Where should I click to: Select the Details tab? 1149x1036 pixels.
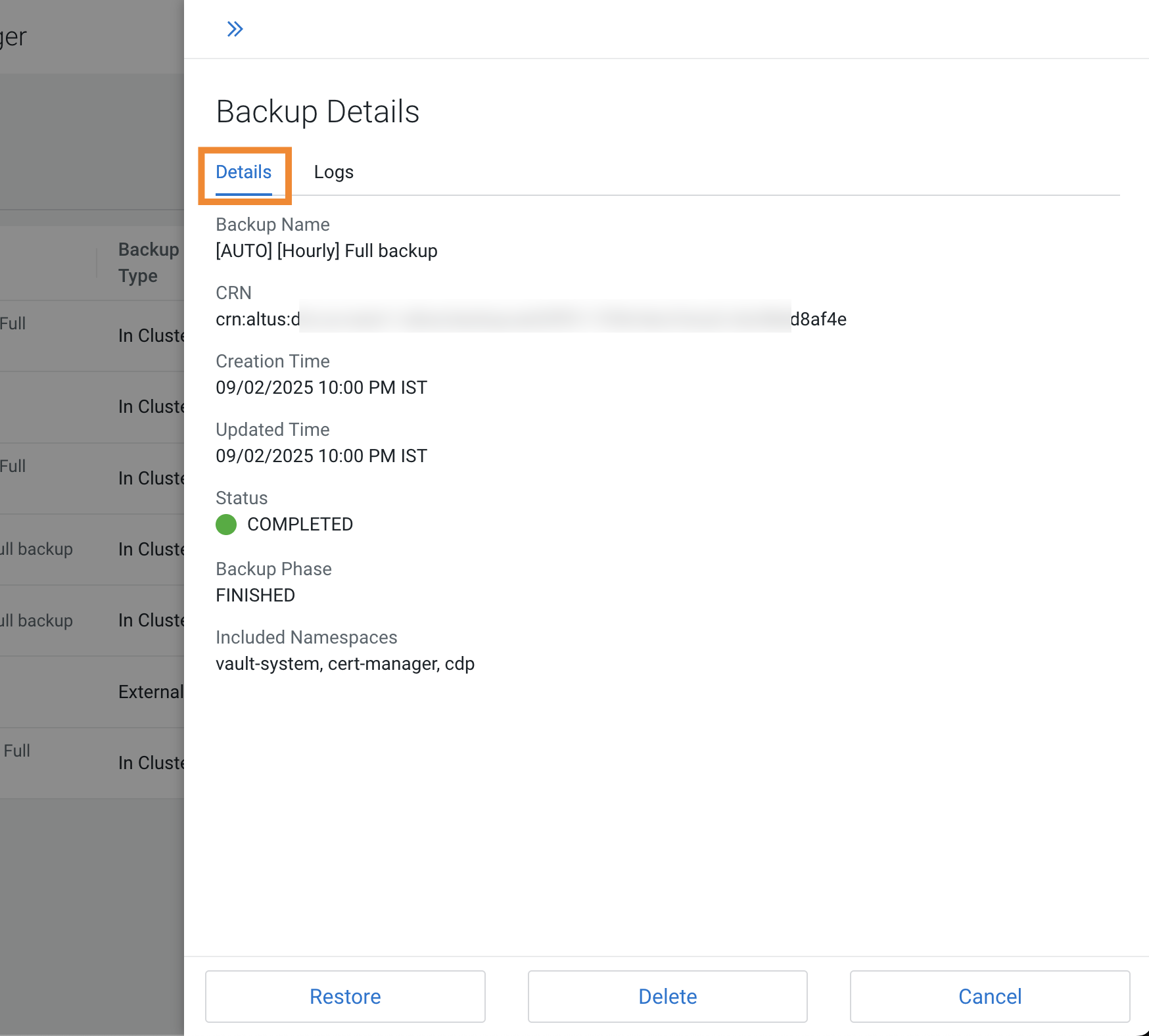[244, 172]
